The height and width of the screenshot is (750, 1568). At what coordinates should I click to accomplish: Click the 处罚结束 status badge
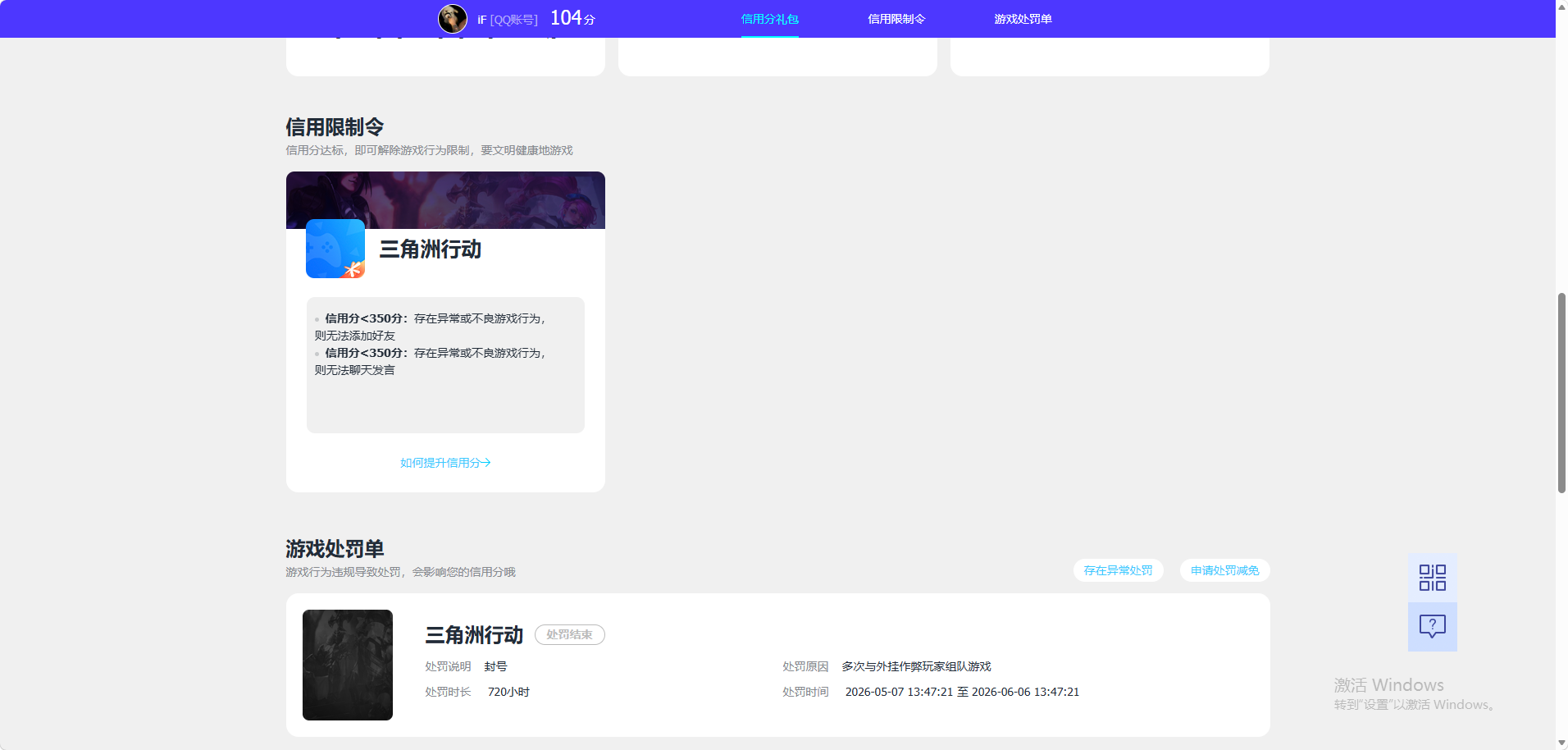click(x=569, y=634)
